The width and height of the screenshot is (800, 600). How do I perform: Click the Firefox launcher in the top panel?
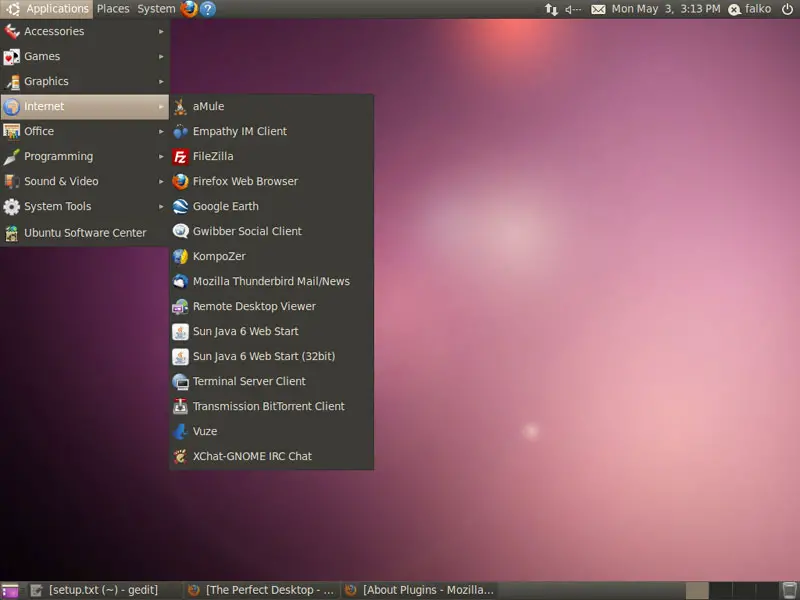tap(189, 9)
